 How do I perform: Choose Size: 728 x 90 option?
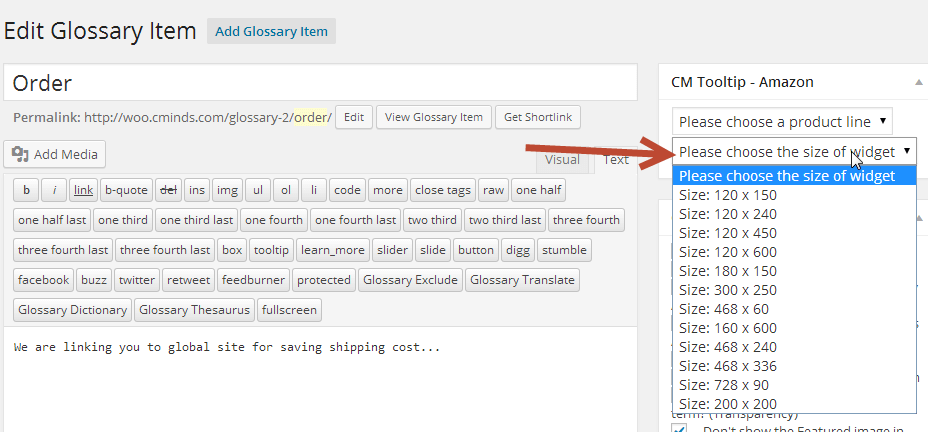tap(723, 385)
